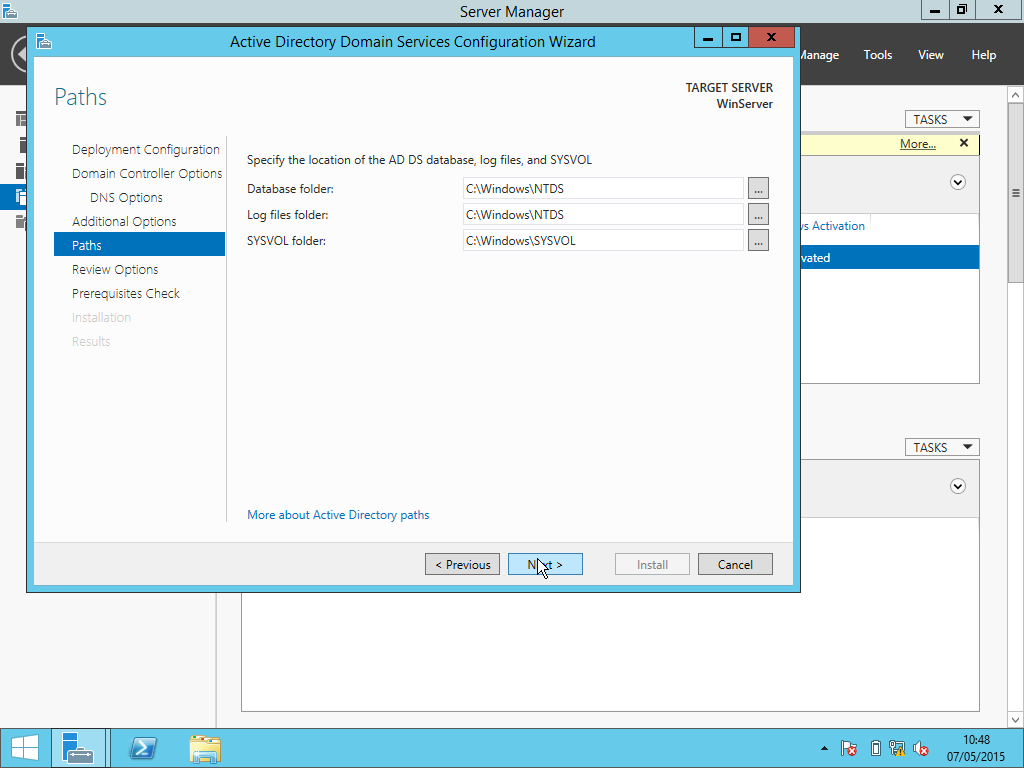Click Server Manager scrollbar down arrow
The height and width of the screenshot is (768, 1024).
(1016, 720)
